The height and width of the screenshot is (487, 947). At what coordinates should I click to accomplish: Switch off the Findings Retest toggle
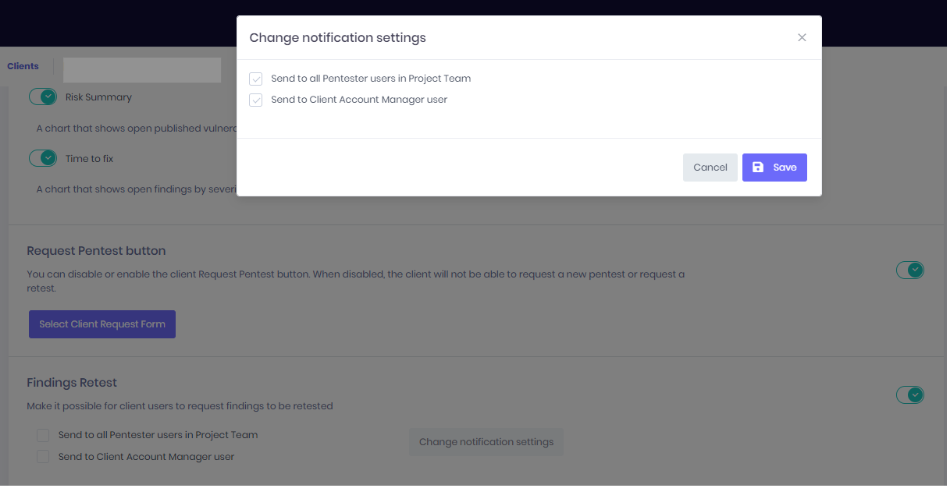[909, 395]
